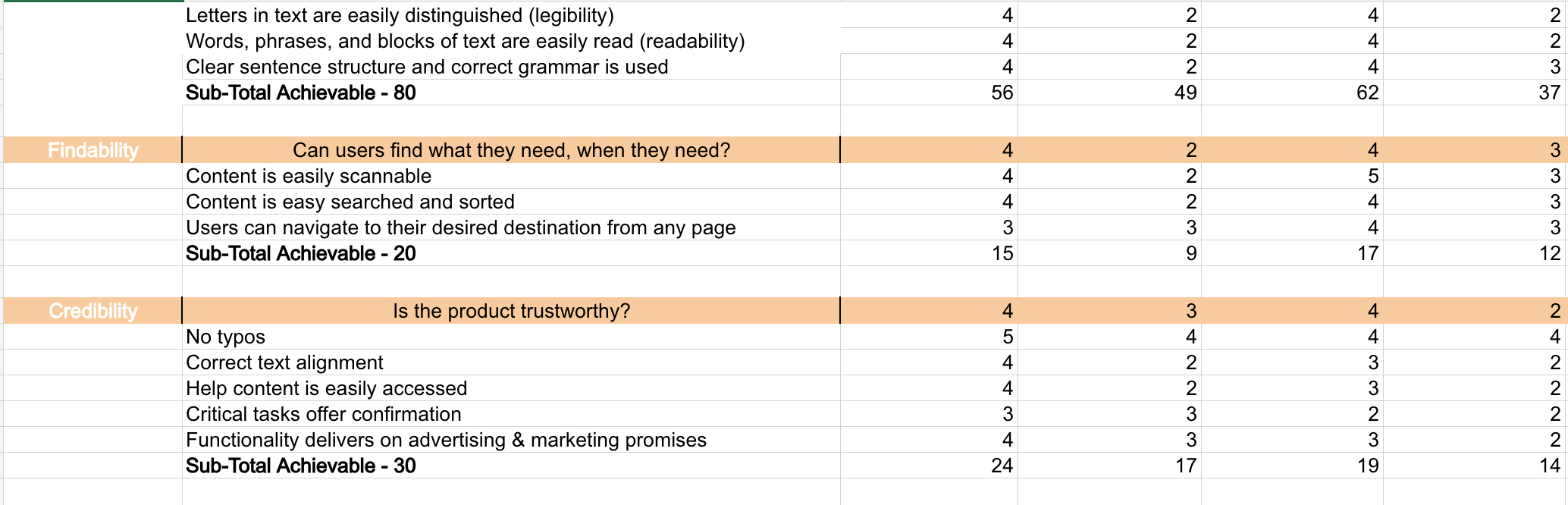Screen dimensions: 1568x505
Task: Select the 'No typos' cell
Action: pyautogui.click(x=511, y=337)
